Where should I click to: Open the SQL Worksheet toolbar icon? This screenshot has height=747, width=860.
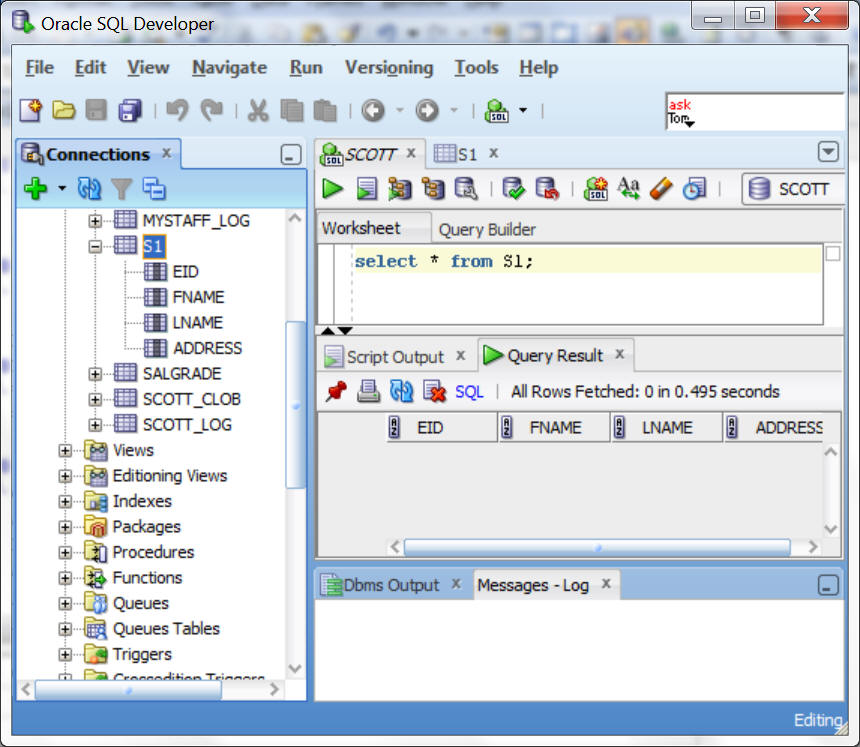(497, 110)
